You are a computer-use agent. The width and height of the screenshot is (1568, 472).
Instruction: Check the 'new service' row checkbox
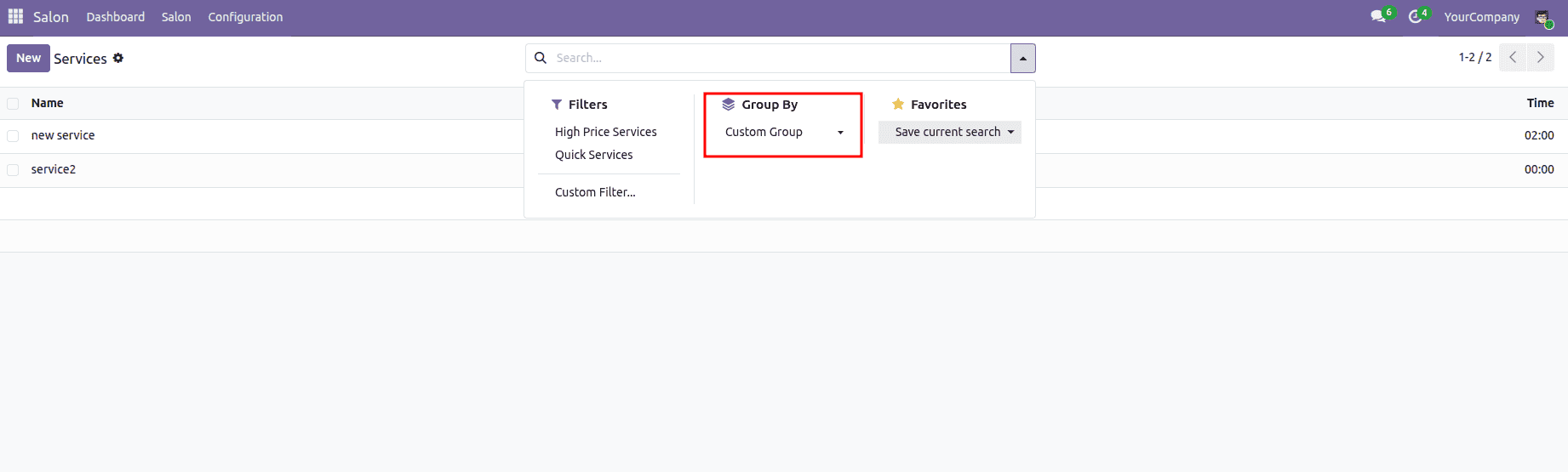[x=13, y=136]
